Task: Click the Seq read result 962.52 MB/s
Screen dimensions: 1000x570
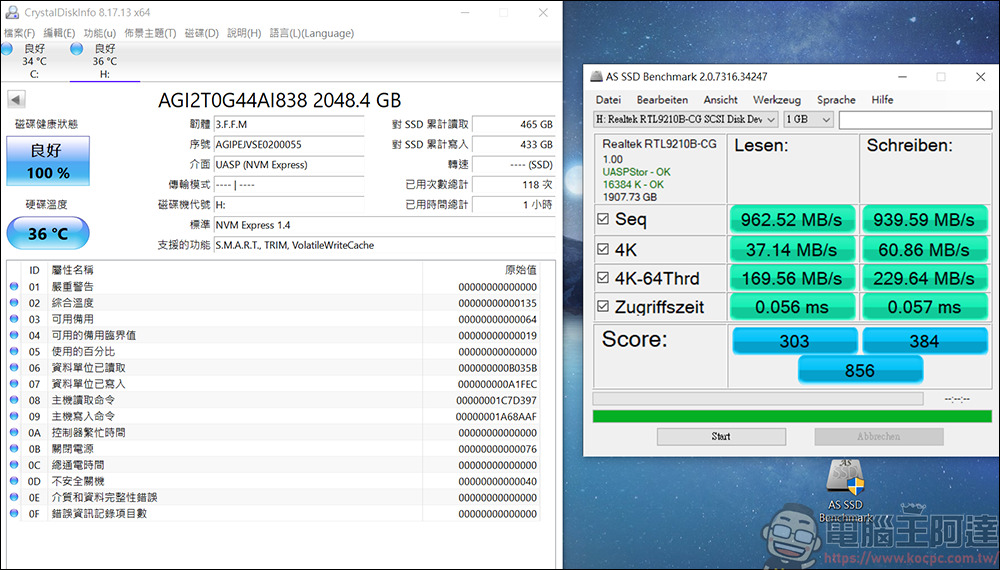Action: pyautogui.click(x=791, y=219)
